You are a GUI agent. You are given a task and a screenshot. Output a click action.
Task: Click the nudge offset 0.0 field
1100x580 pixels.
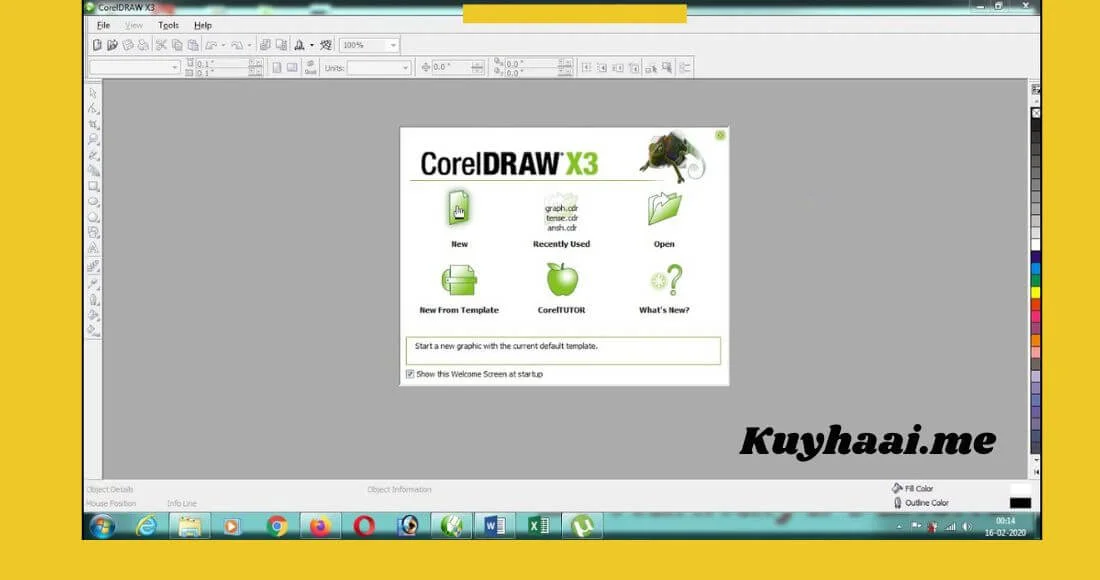[x=458, y=67]
